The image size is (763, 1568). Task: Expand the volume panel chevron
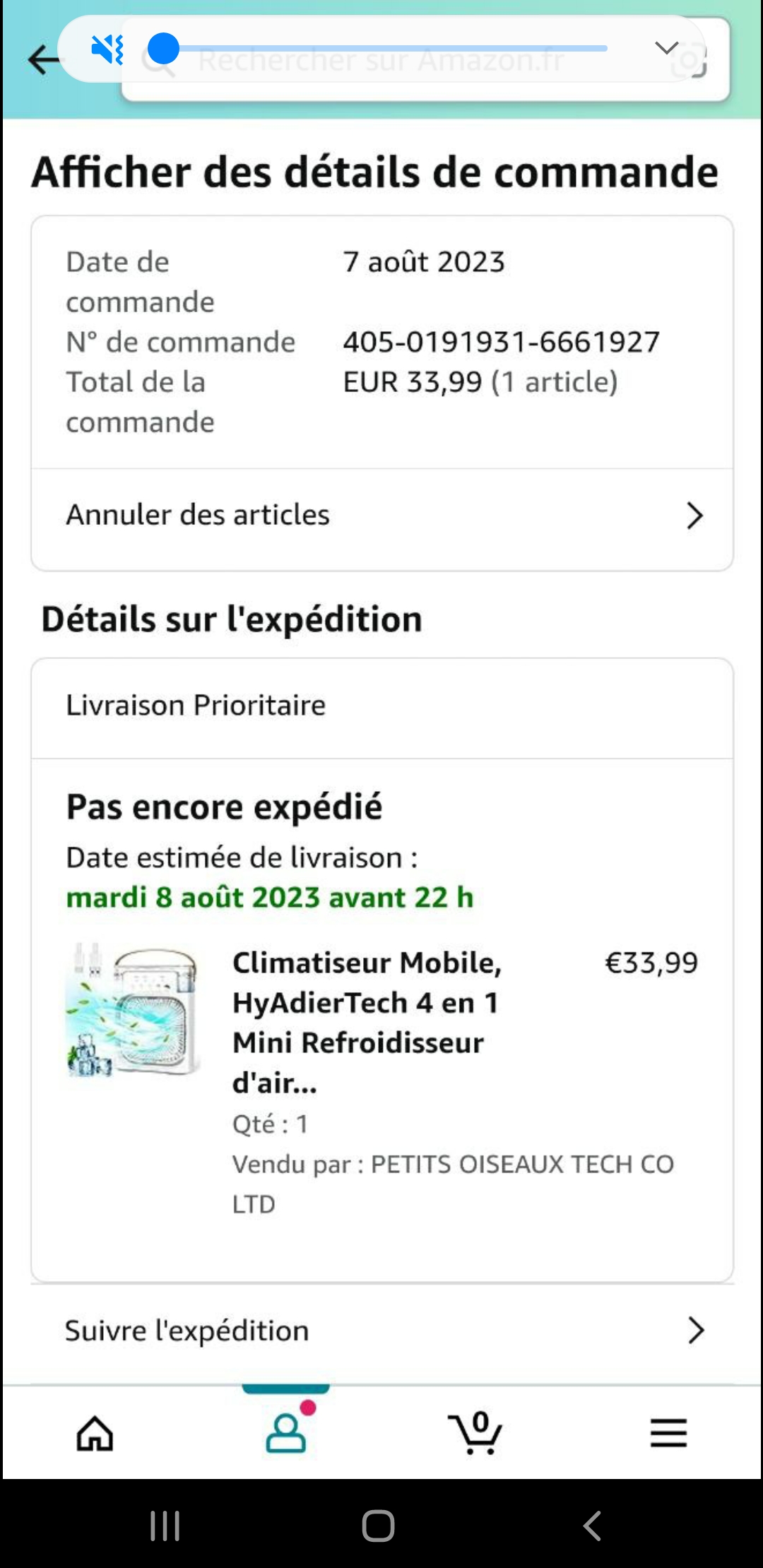(x=666, y=48)
